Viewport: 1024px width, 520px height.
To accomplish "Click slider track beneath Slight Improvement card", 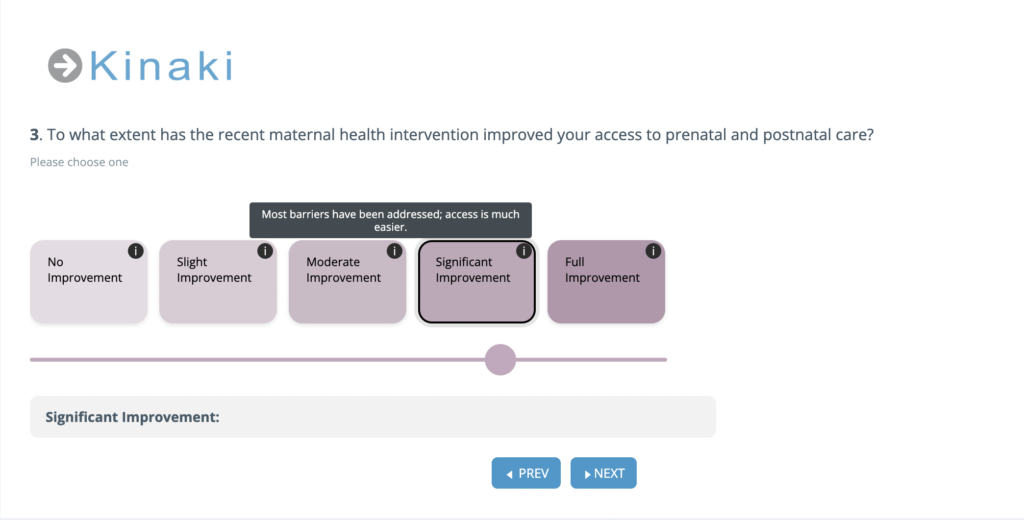I will (x=217, y=359).
